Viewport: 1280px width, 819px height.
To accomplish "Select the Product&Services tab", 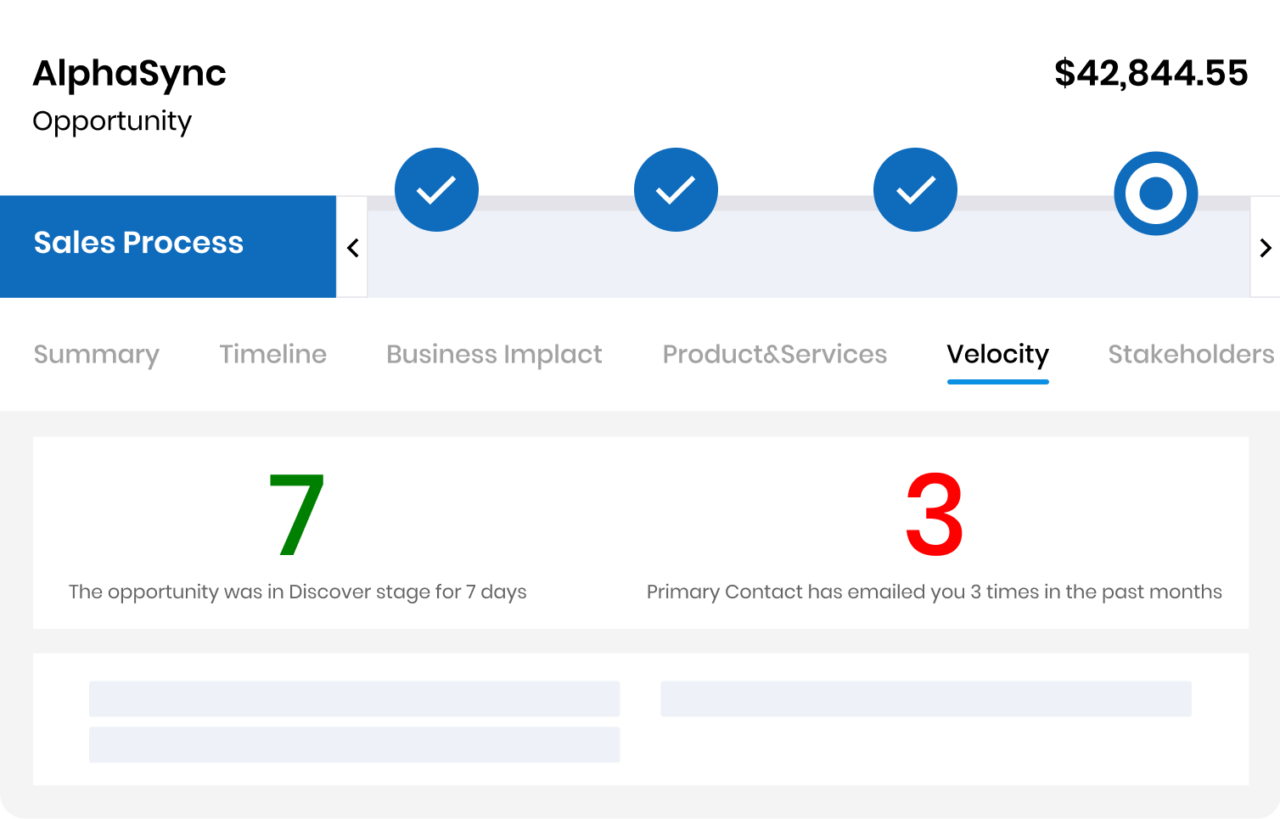I will pos(774,354).
